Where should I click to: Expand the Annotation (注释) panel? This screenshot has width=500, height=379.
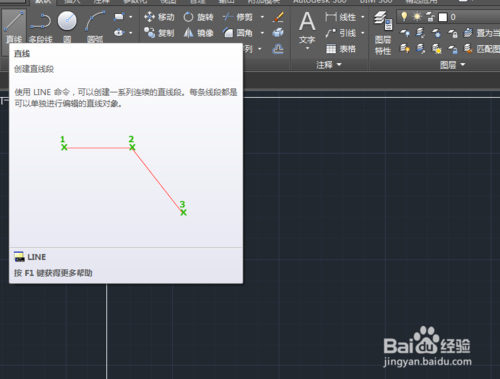(x=329, y=65)
